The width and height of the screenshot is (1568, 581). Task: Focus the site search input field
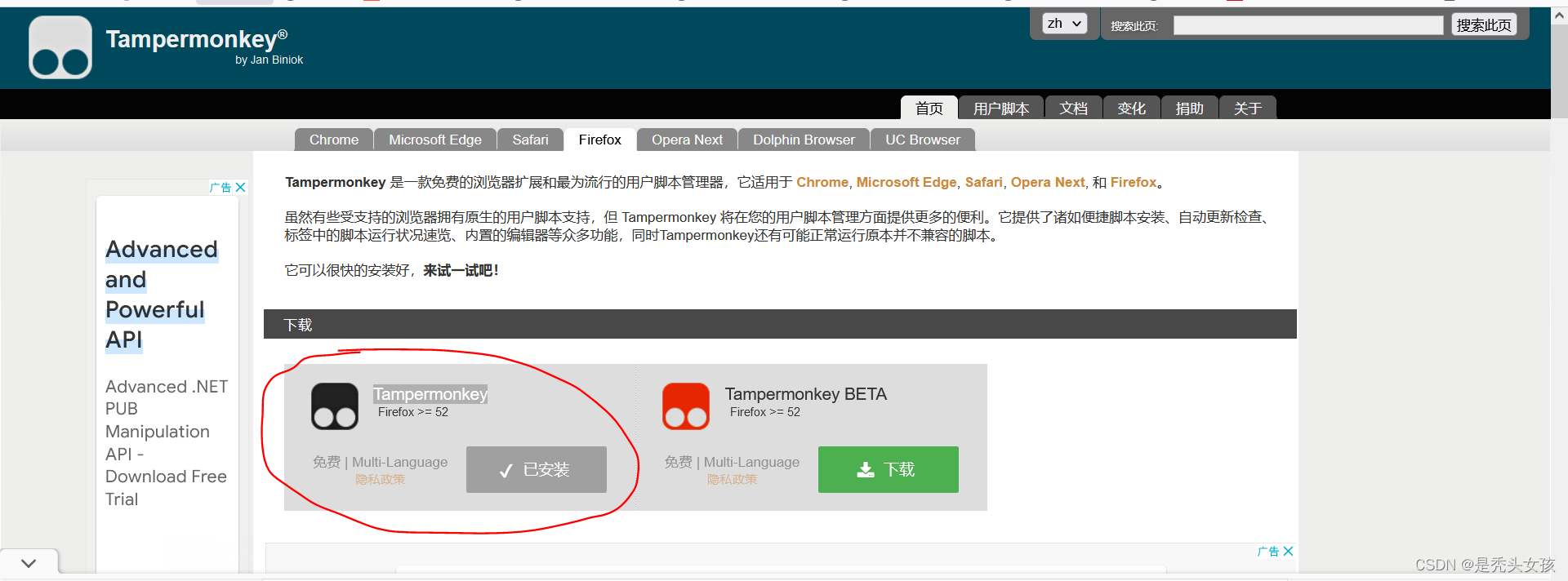coord(1308,25)
